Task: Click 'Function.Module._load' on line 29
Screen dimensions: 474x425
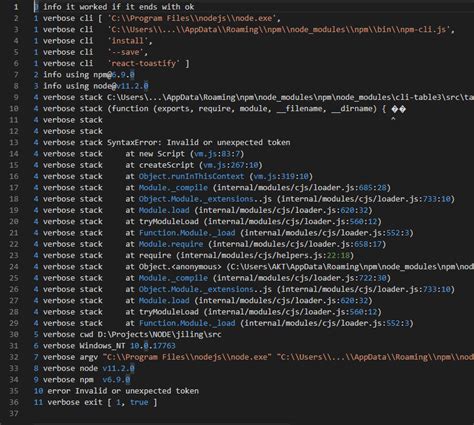Action: tap(187, 323)
